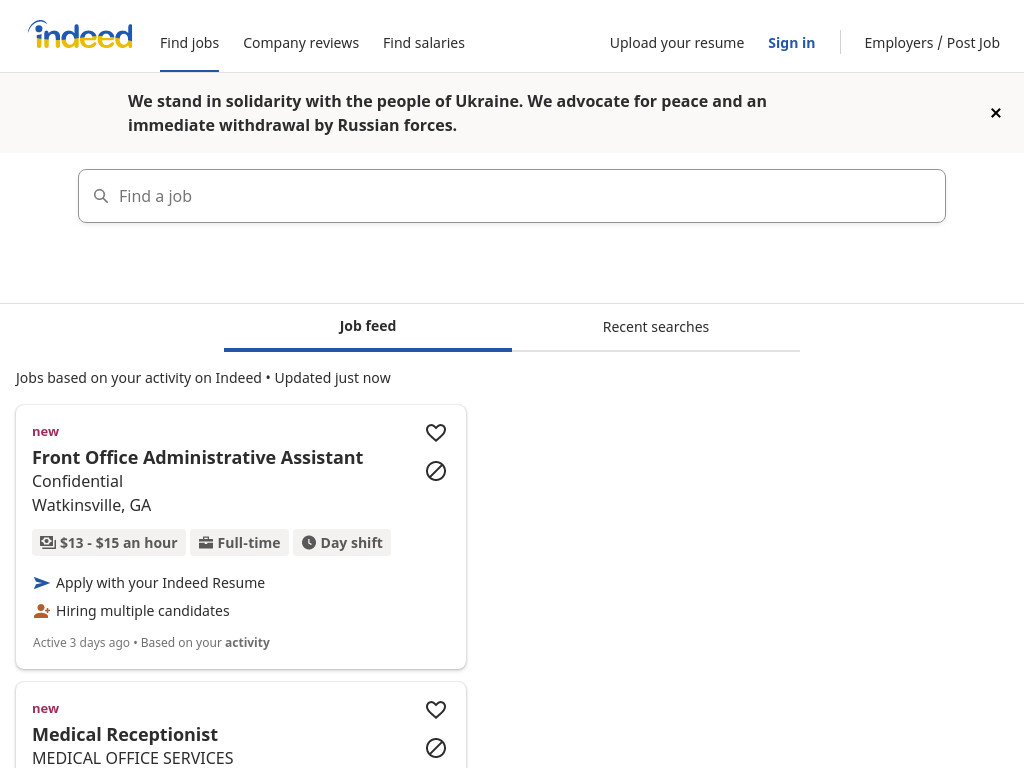Mark Front Office Administrative Assistant as not interested
The image size is (1024, 768).
pos(436,471)
